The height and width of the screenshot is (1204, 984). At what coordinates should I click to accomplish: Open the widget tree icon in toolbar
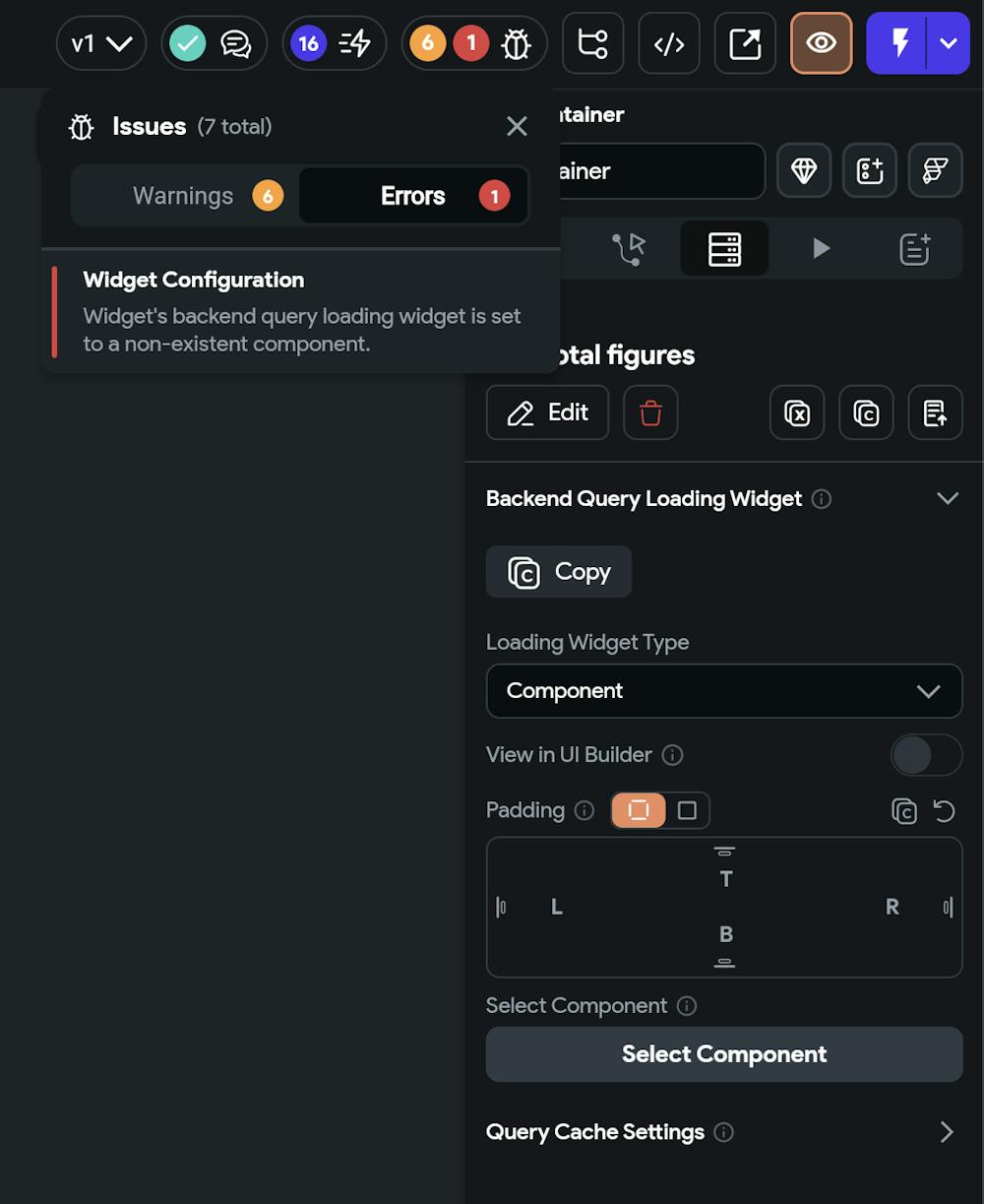592,43
